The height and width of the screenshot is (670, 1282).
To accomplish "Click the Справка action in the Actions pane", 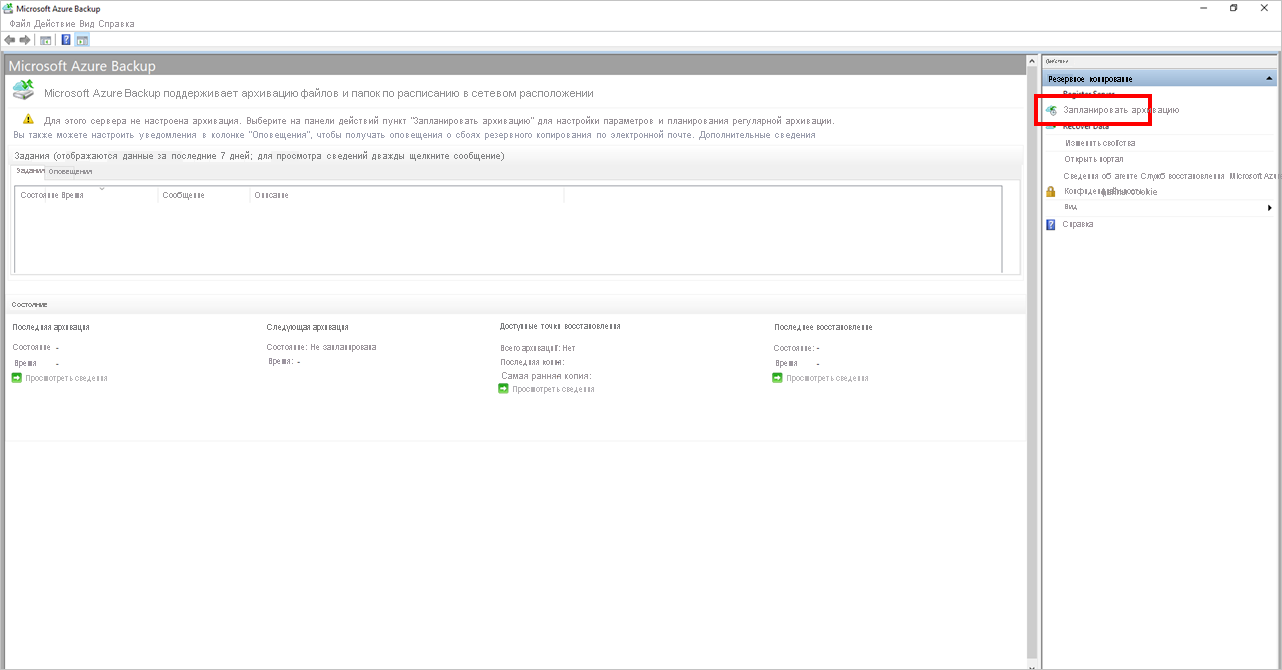I will click(x=1078, y=224).
